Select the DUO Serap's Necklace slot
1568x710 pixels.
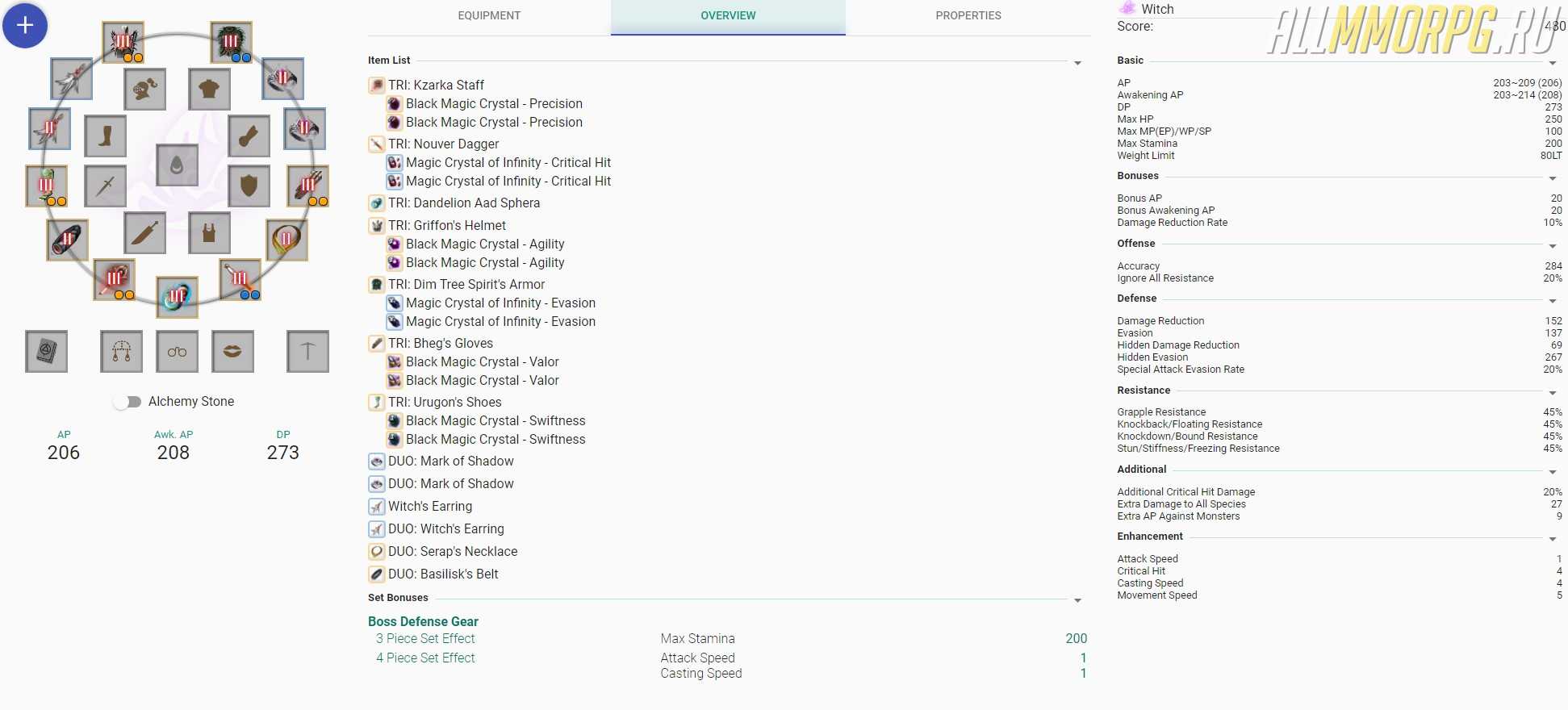tap(286, 240)
